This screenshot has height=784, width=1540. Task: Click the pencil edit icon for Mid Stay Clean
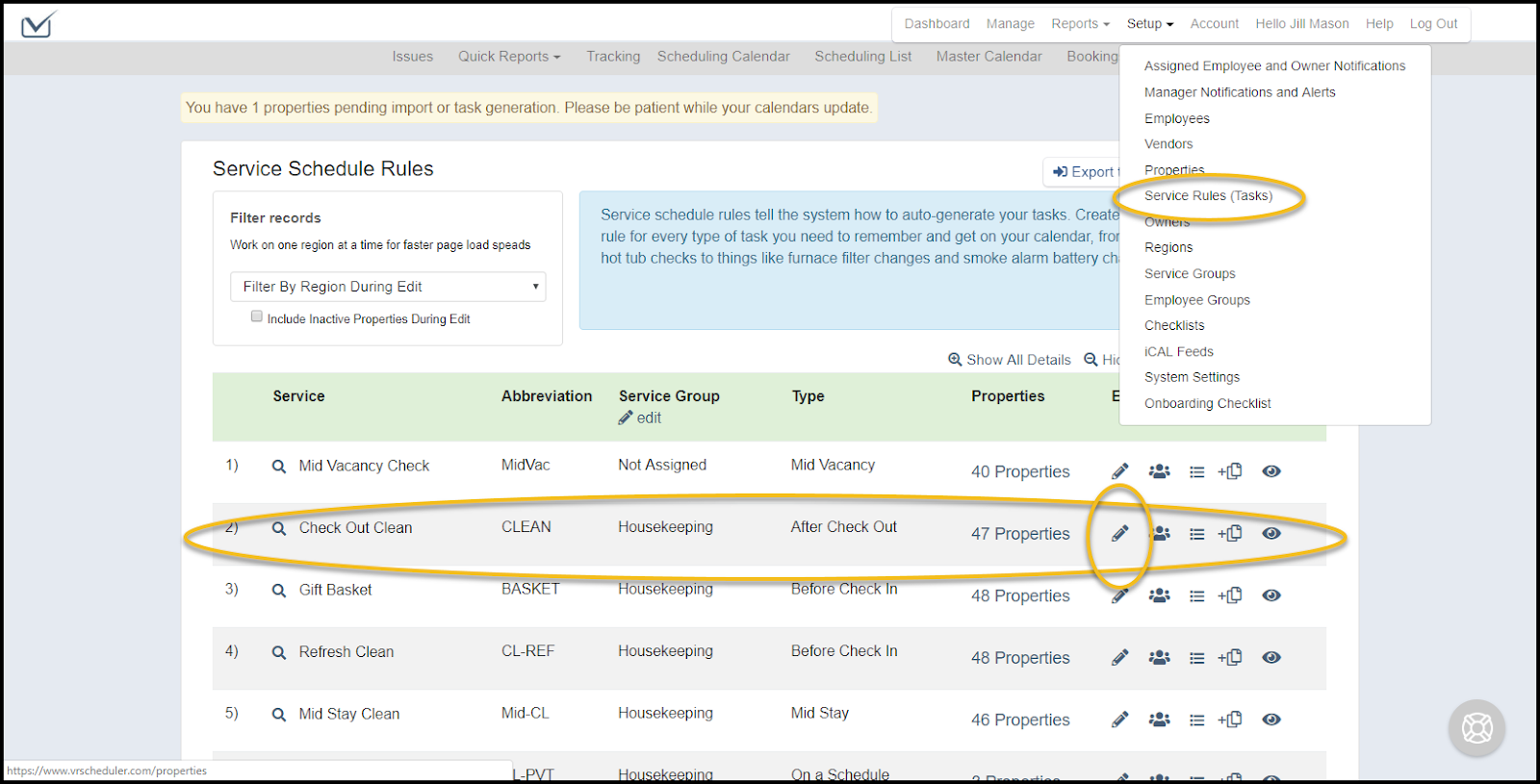1119,720
